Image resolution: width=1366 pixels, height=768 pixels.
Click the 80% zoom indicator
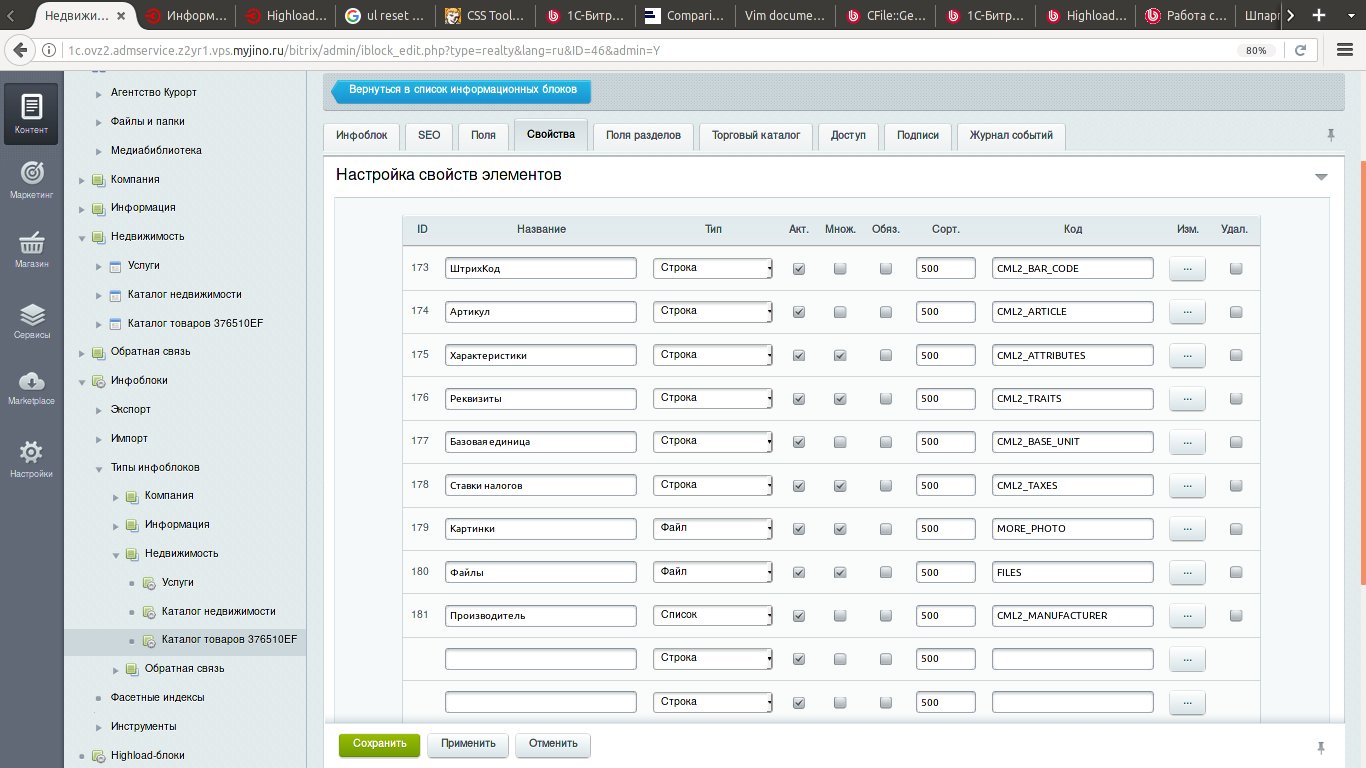(1256, 50)
